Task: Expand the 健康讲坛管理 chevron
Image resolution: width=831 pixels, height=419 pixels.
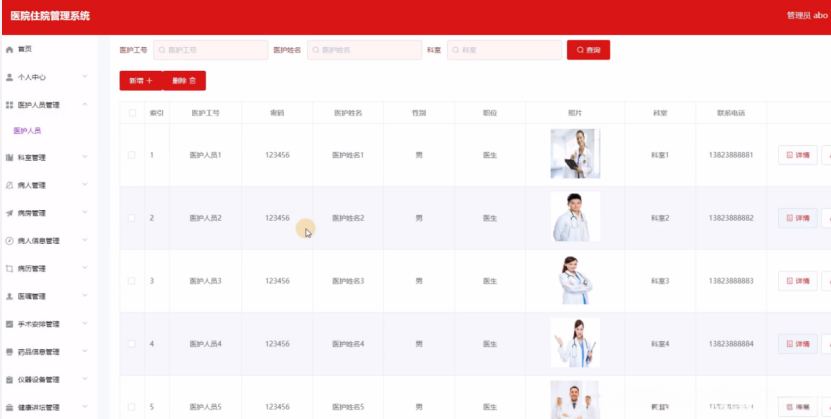Action: (85, 407)
